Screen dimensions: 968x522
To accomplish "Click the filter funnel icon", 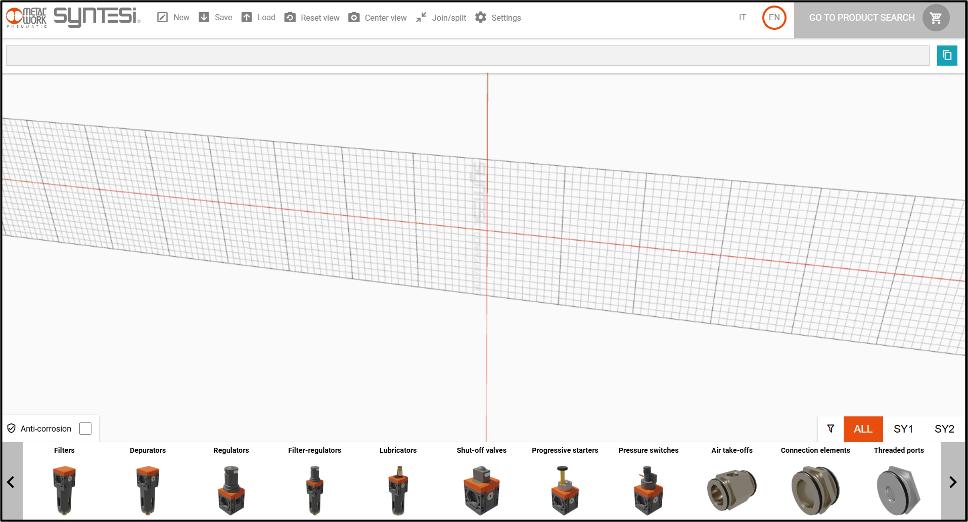I will pos(831,429).
